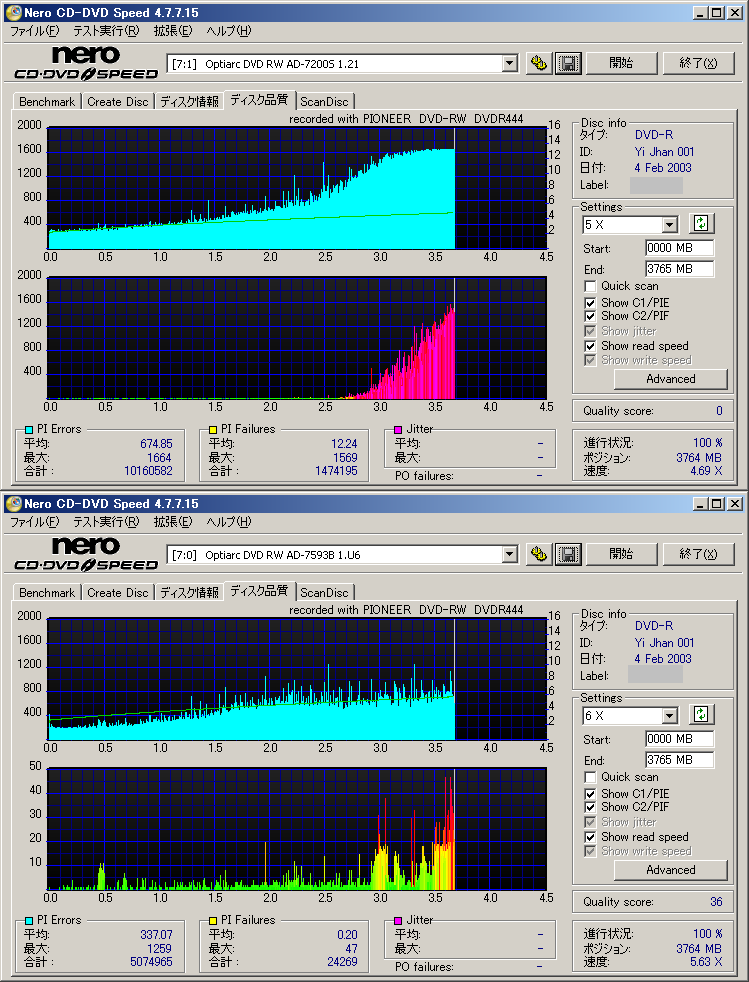Click date 4 Feb 2003 in lower window
This screenshot has height=982, width=749.
click(663, 659)
